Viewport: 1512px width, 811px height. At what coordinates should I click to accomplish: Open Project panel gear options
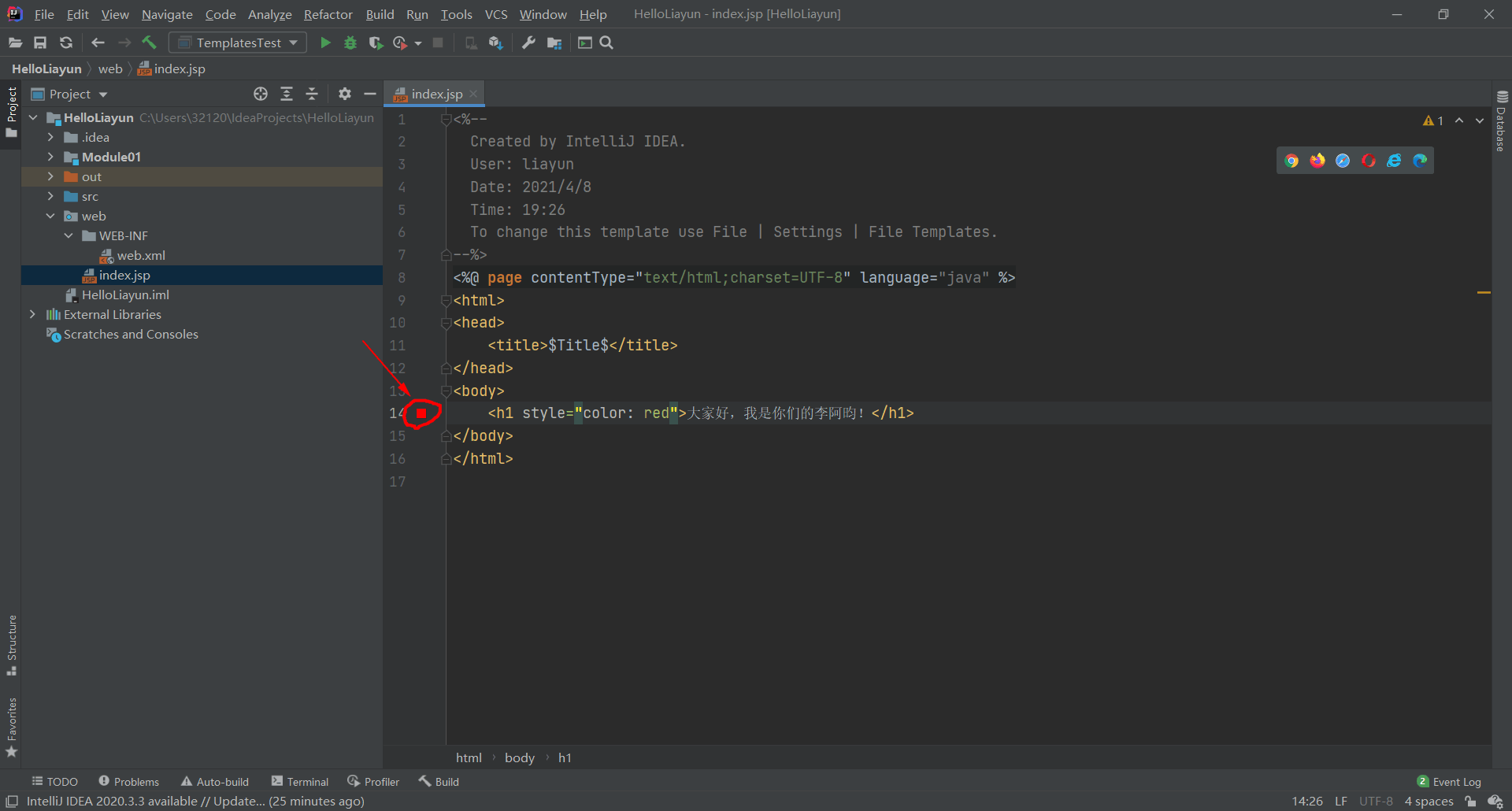345,94
